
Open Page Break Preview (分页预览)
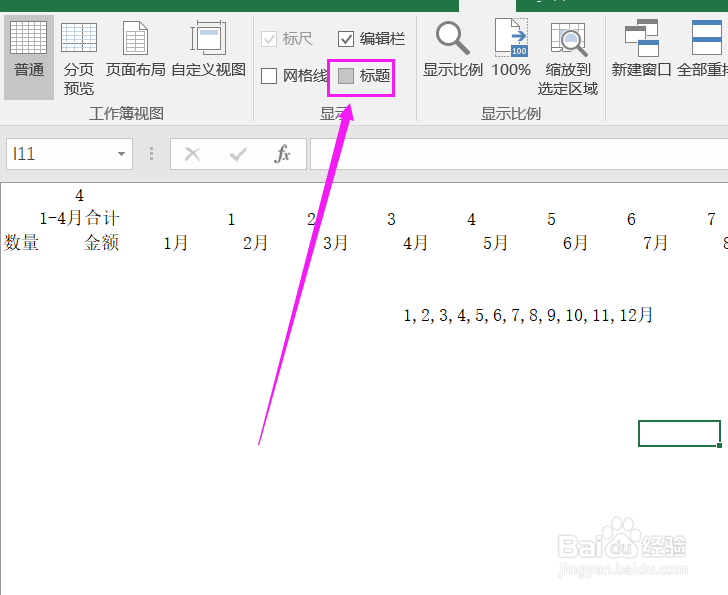[78, 58]
